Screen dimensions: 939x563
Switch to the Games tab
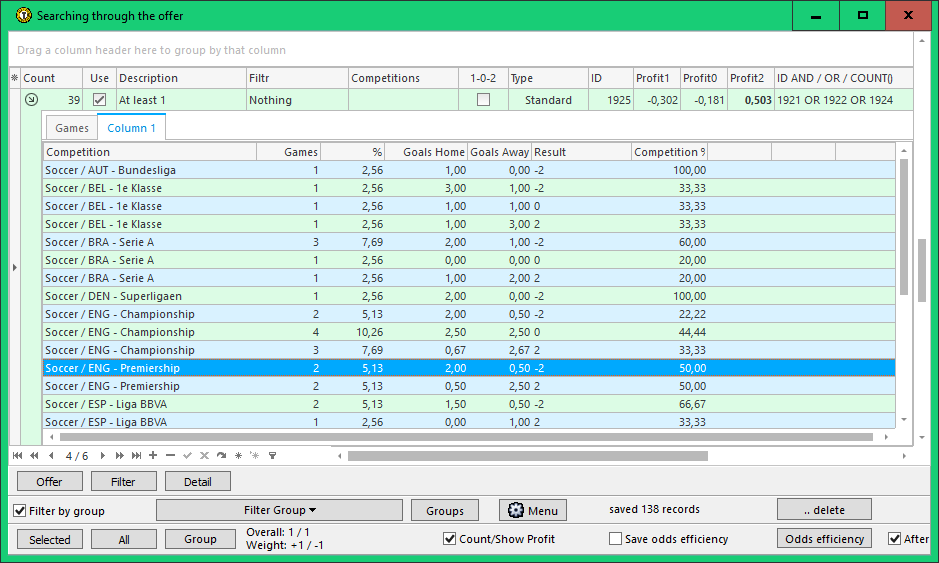point(72,128)
